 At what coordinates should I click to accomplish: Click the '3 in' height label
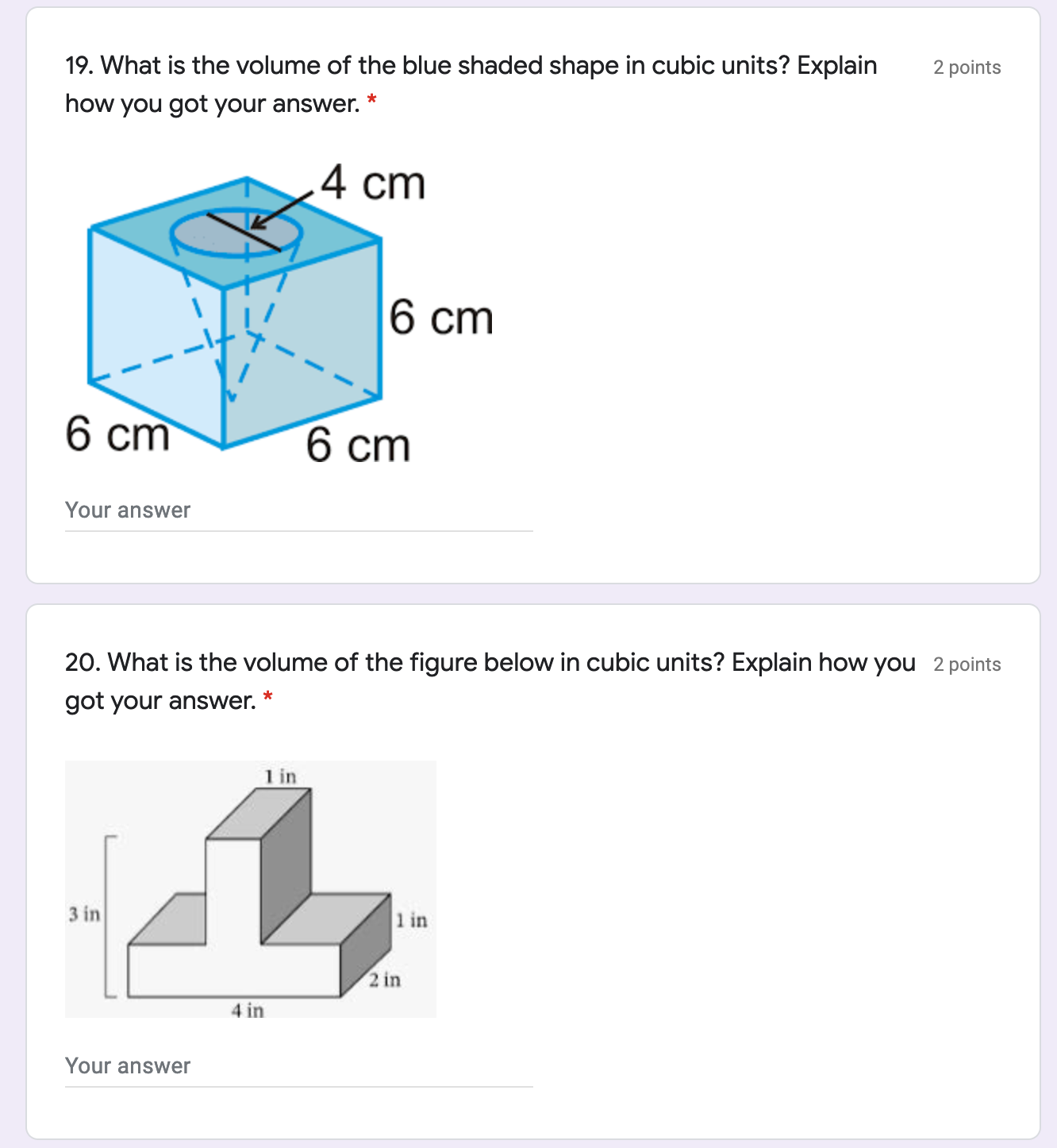click(84, 914)
